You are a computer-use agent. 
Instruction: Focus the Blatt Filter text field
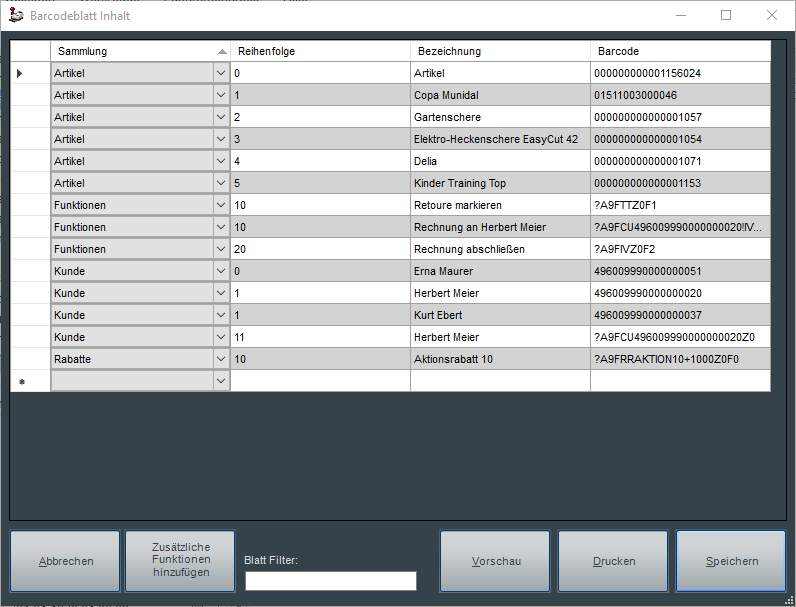pos(330,581)
